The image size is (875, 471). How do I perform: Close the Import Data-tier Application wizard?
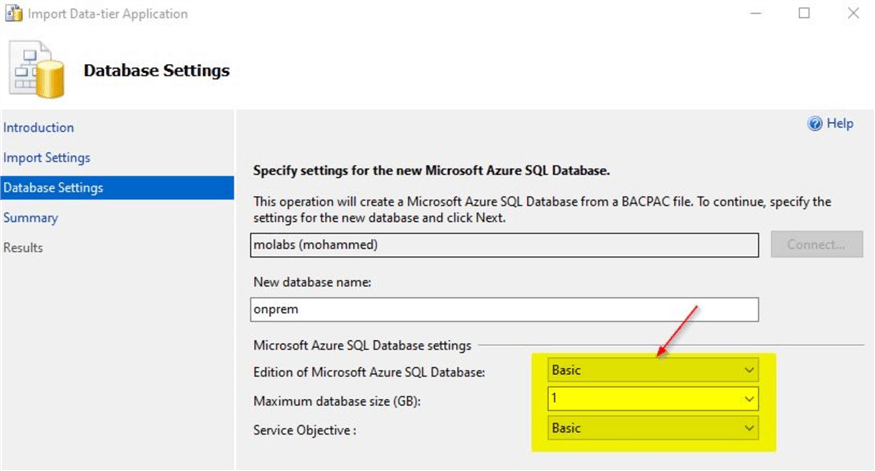tap(851, 14)
